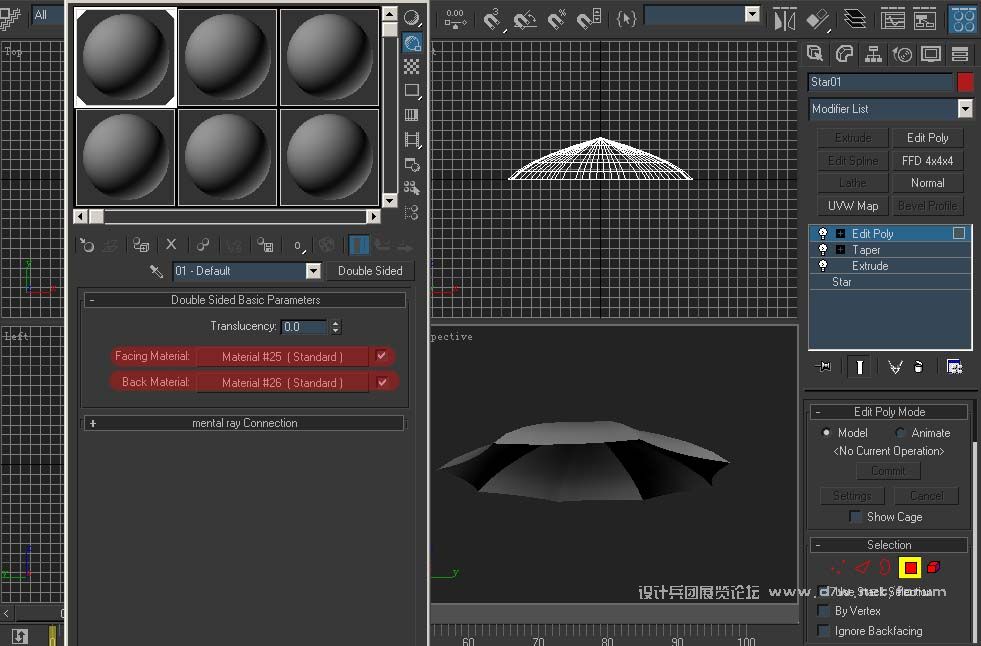Select the Model radio button

pos(826,432)
